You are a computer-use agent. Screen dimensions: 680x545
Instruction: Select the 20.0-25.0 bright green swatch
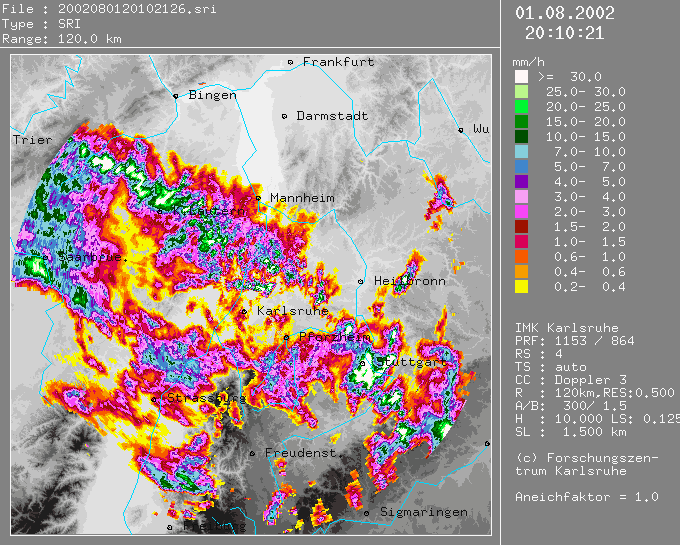[x=521, y=106]
